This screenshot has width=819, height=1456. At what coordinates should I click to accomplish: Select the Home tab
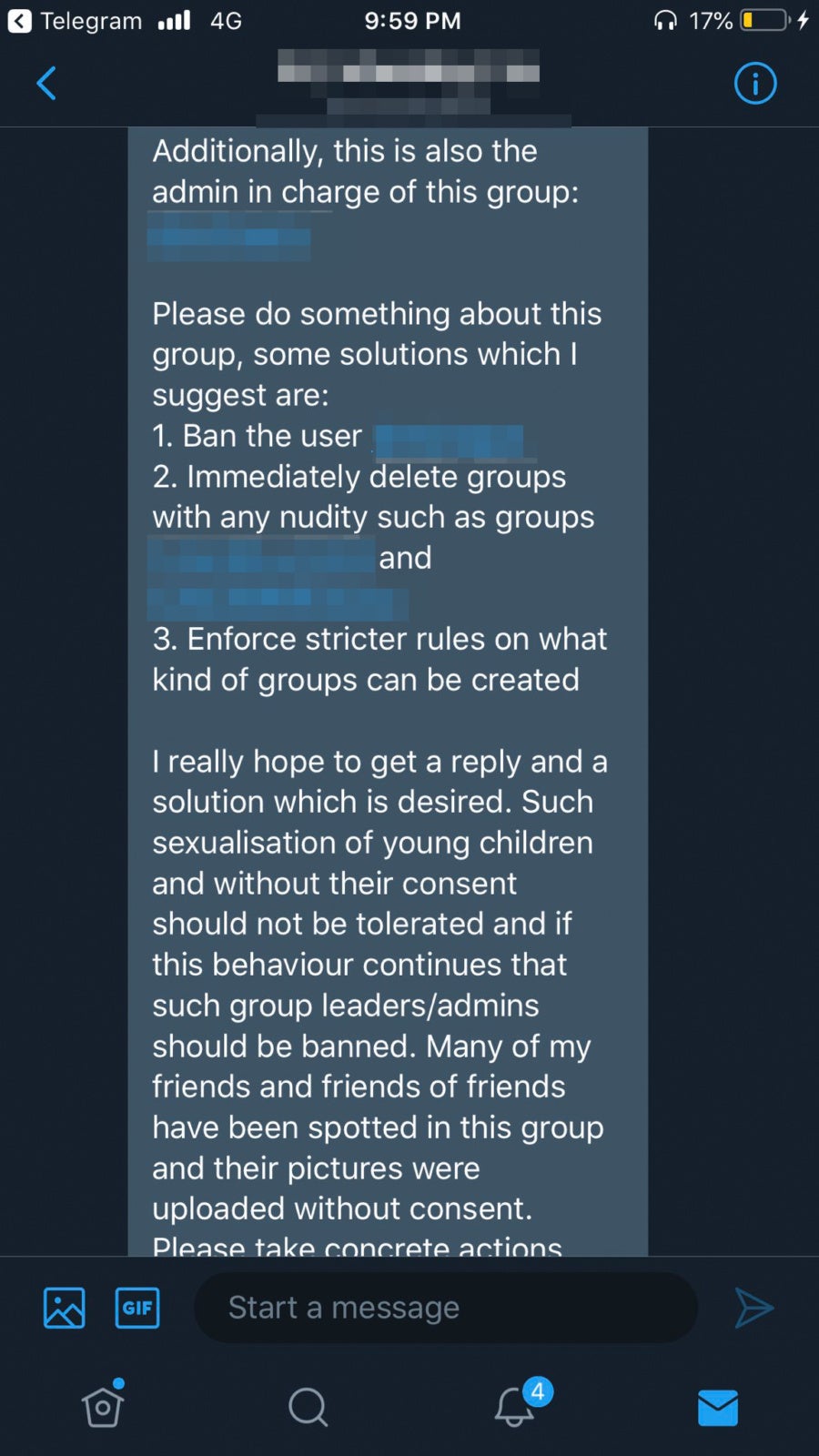tap(102, 1409)
